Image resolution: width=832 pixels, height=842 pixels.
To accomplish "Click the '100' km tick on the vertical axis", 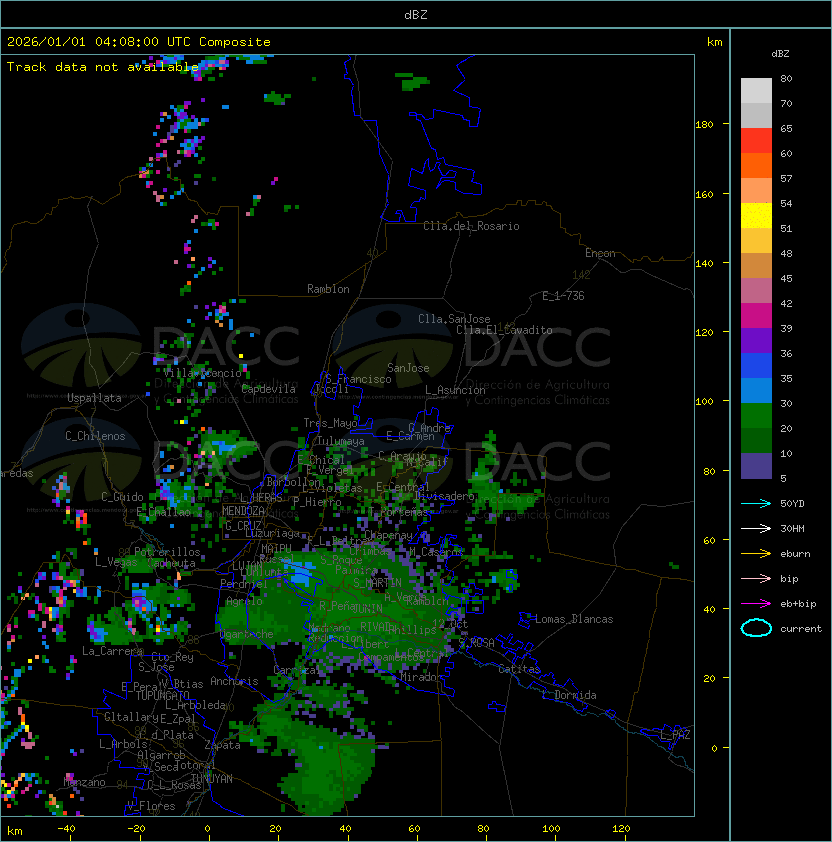I will 704,401.
